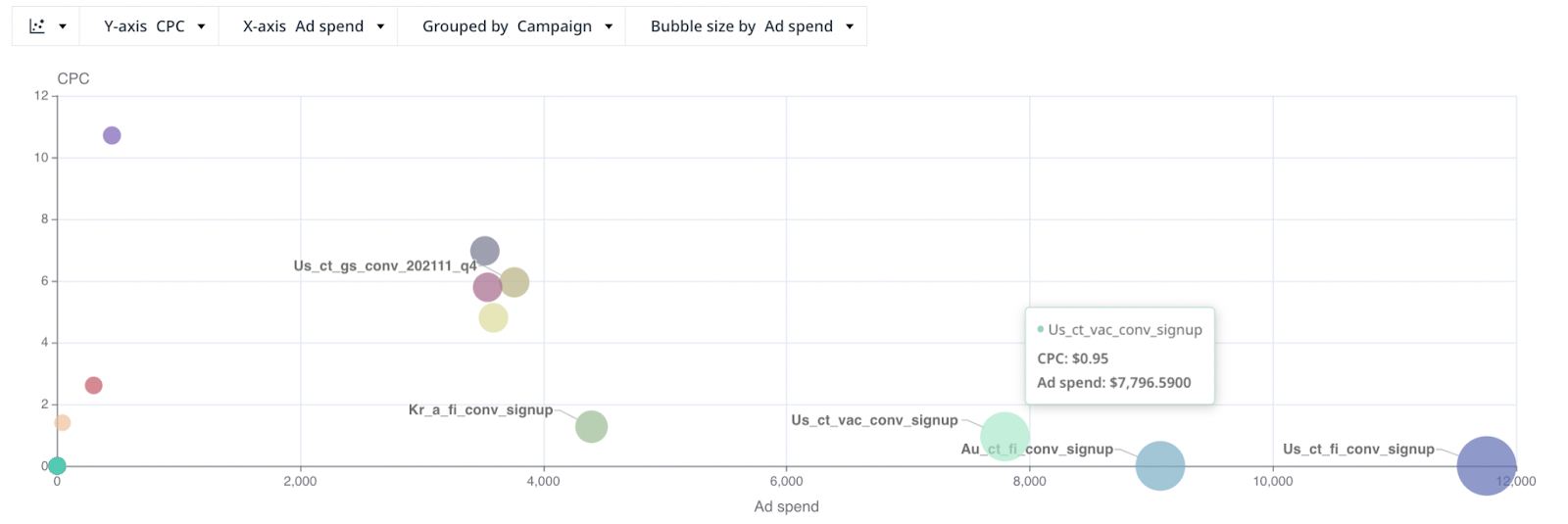Select the green Kr_a_fi_conv_signup bubble

click(x=591, y=427)
